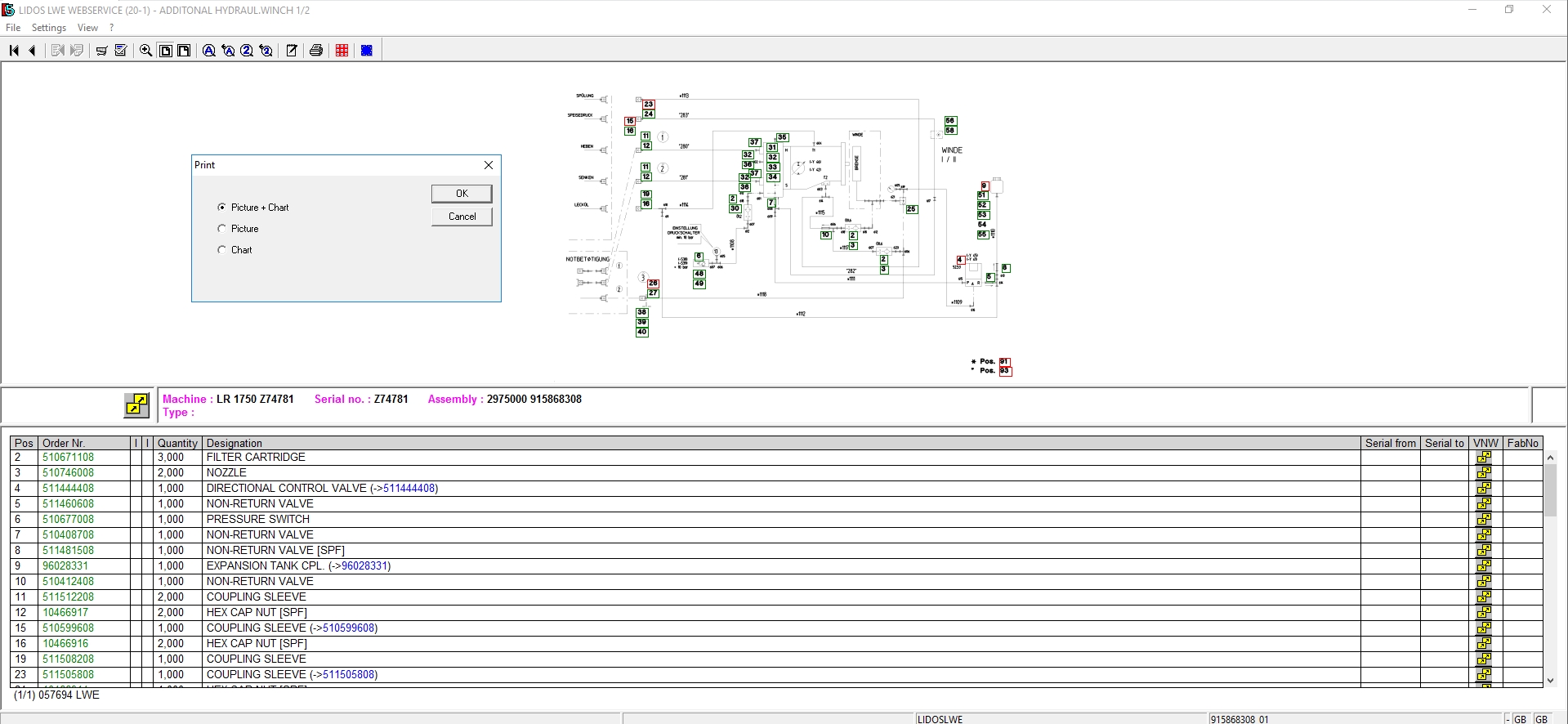Click VNW icon for DIRECTIONAL CONTROL VALVE row
The height and width of the screenshot is (724, 1568).
[x=1484, y=489]
